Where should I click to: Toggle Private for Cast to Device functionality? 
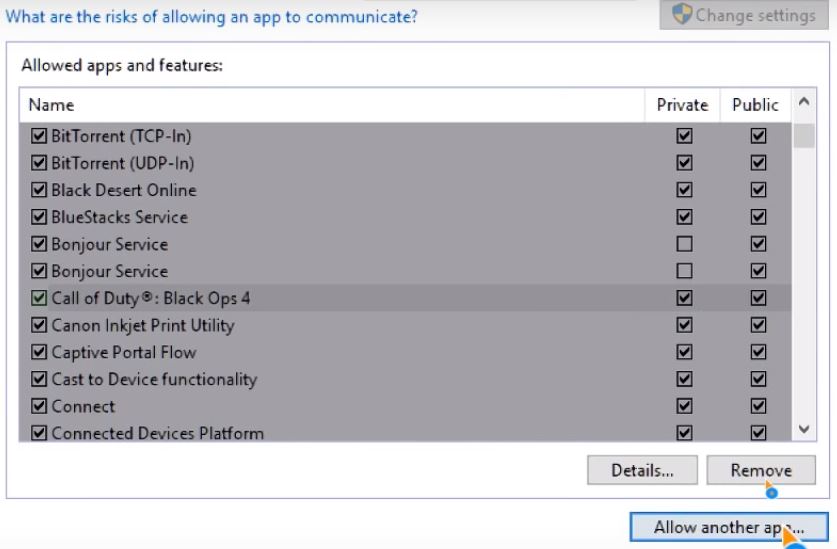click(x=684, y=379)
